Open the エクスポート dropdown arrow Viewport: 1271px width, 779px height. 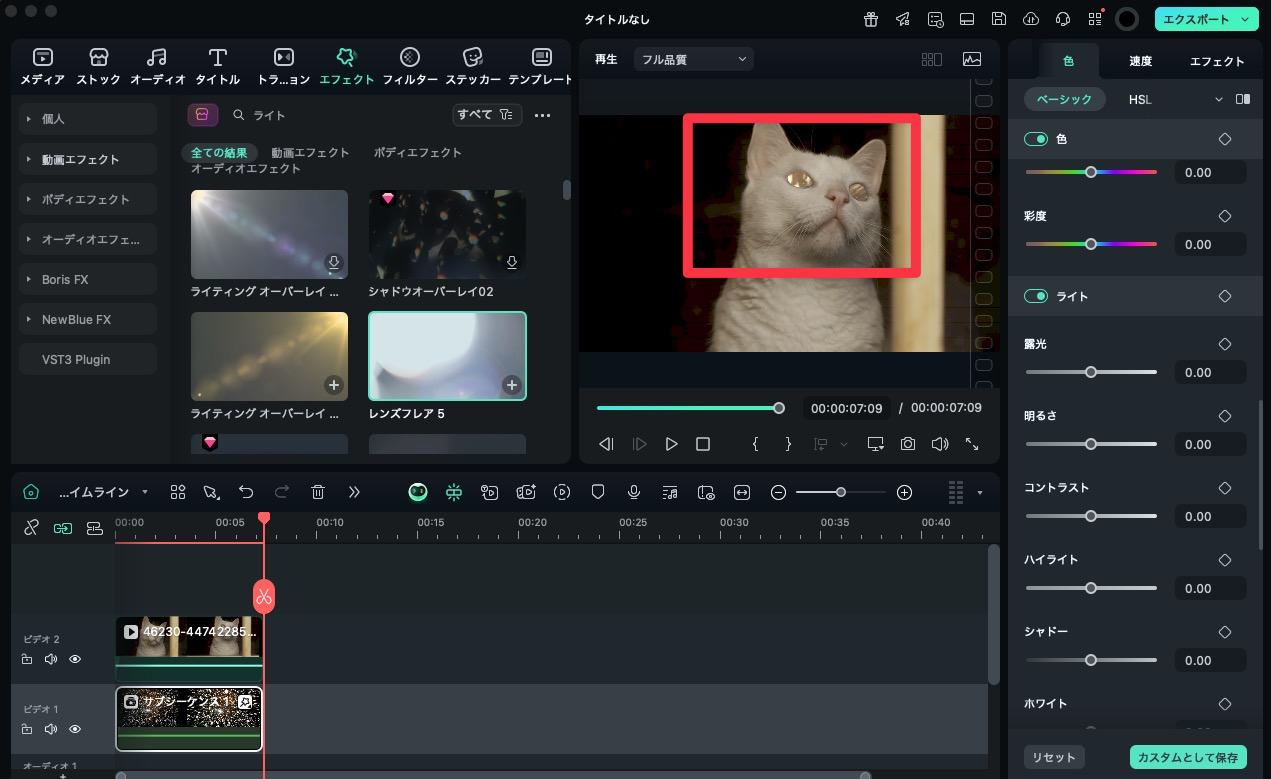(x=1244, y=19)
